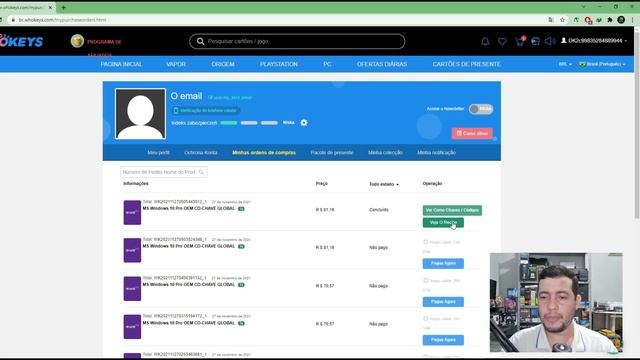Image resolution: width=640 pixels, height=360 pixels.
Task: Click the Concluído status text
Action: click(x=379, y=210)
